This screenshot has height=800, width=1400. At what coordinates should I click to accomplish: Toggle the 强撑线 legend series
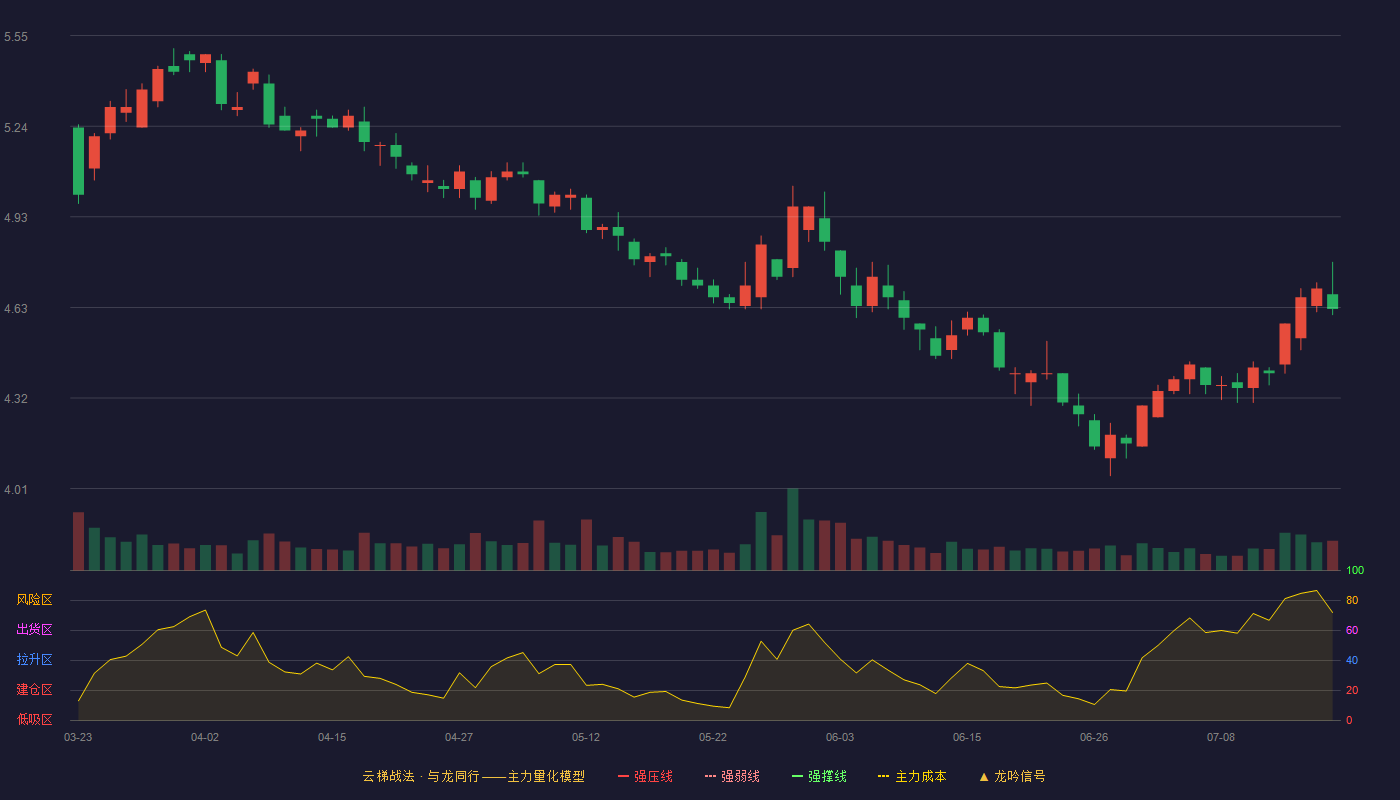coord(819,776)
